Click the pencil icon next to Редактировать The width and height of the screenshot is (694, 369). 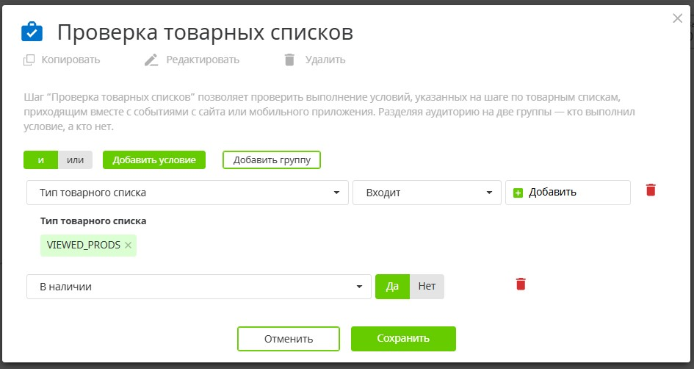pyautogui.click(x=151, y=60)
